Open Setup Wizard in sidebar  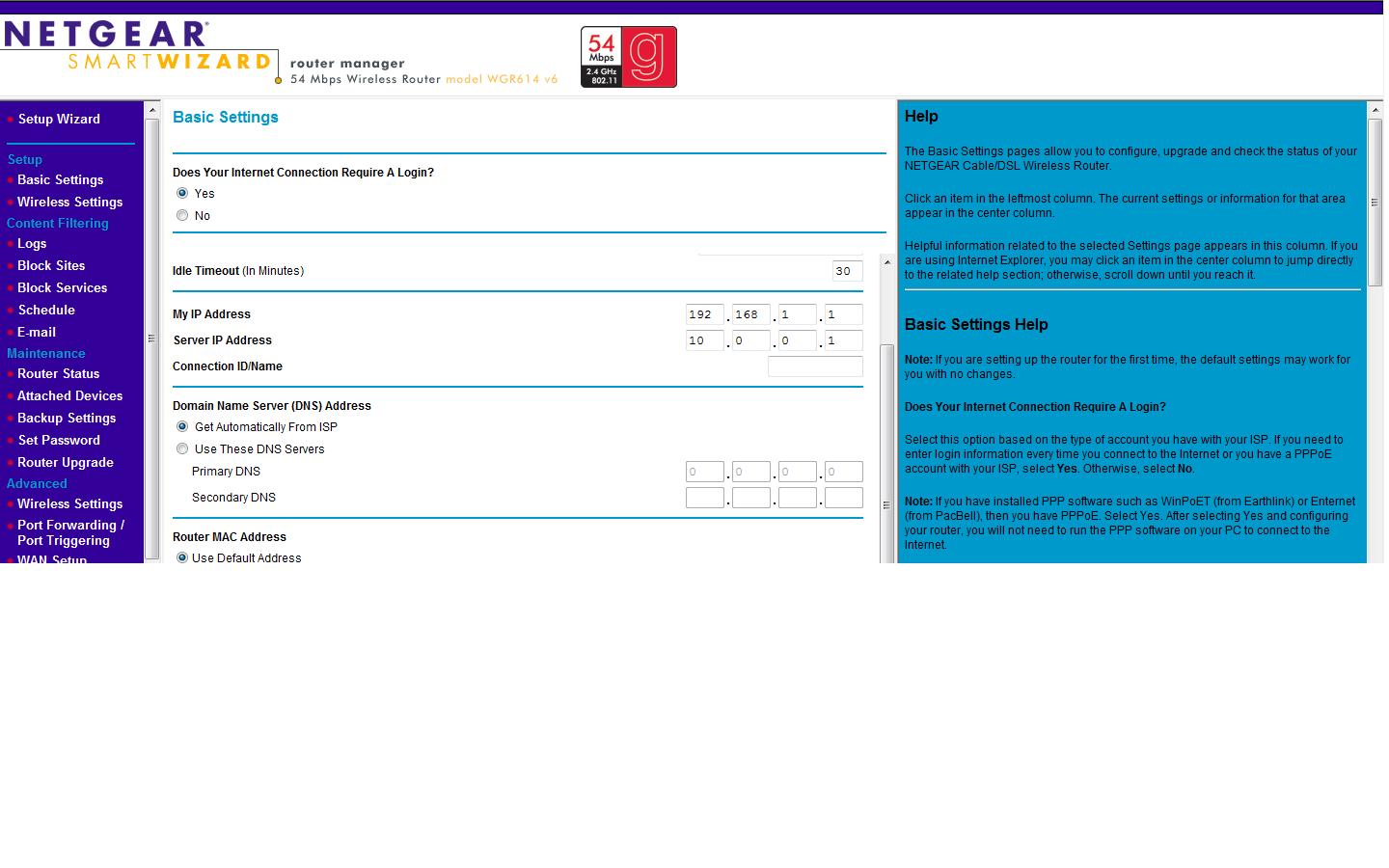coord(59,119)
